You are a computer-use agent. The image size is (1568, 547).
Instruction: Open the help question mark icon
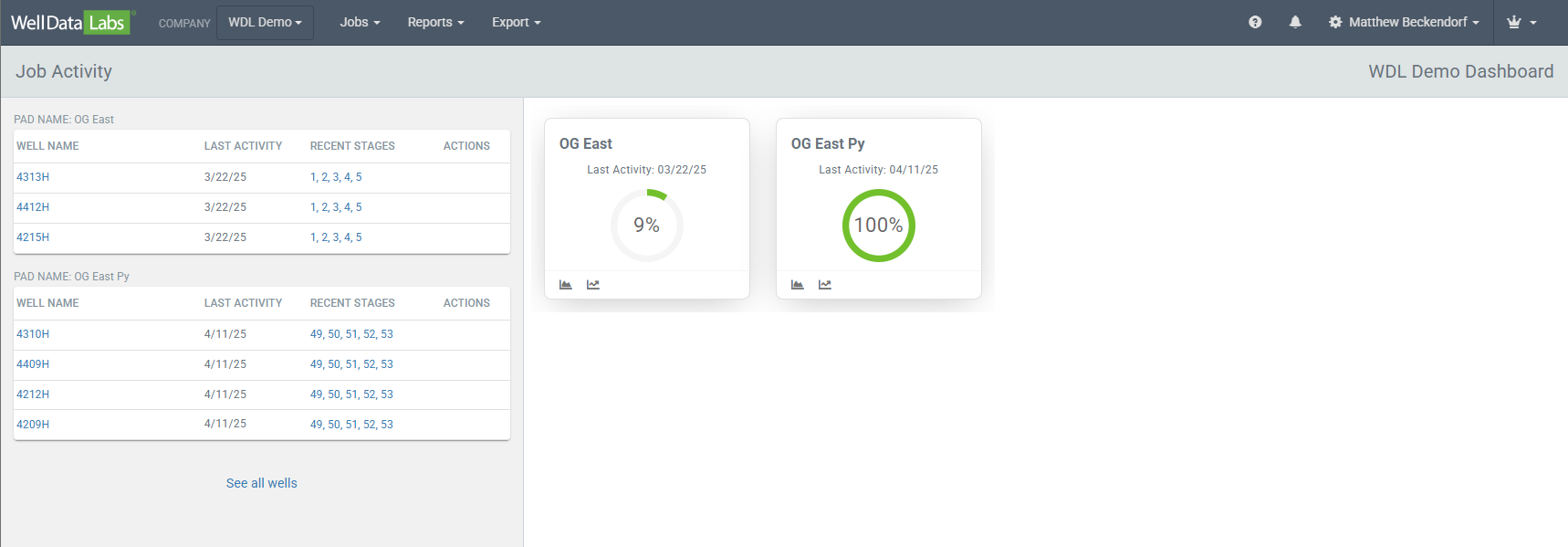(1255, 22)
